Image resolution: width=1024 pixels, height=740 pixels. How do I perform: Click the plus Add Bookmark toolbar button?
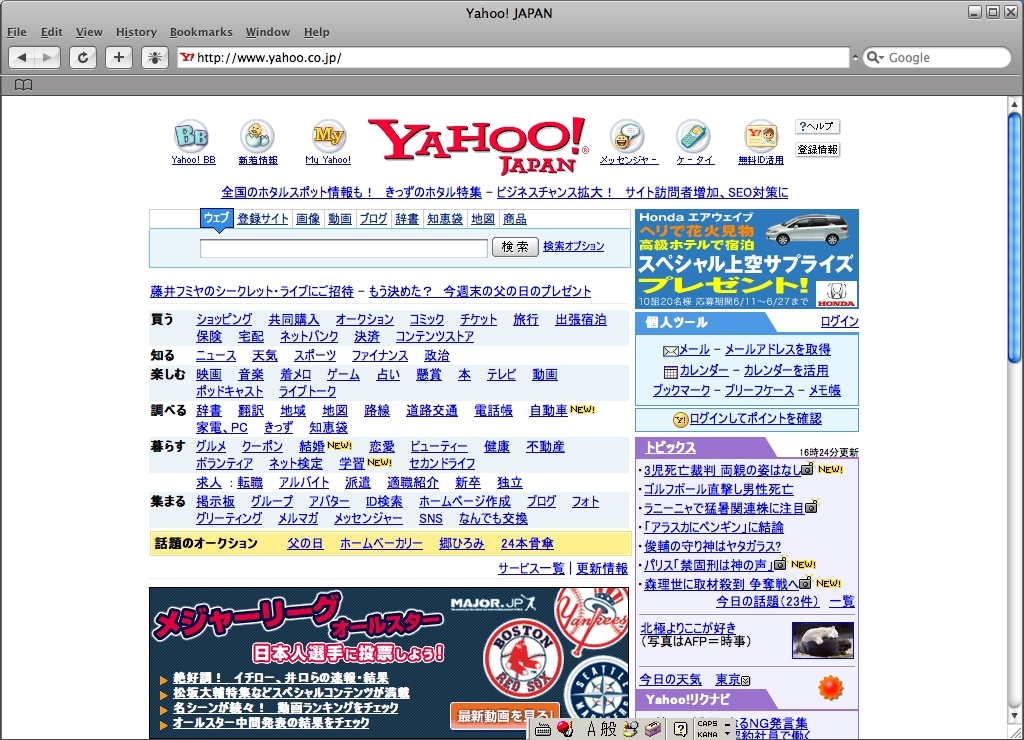[x=119, y=57]
